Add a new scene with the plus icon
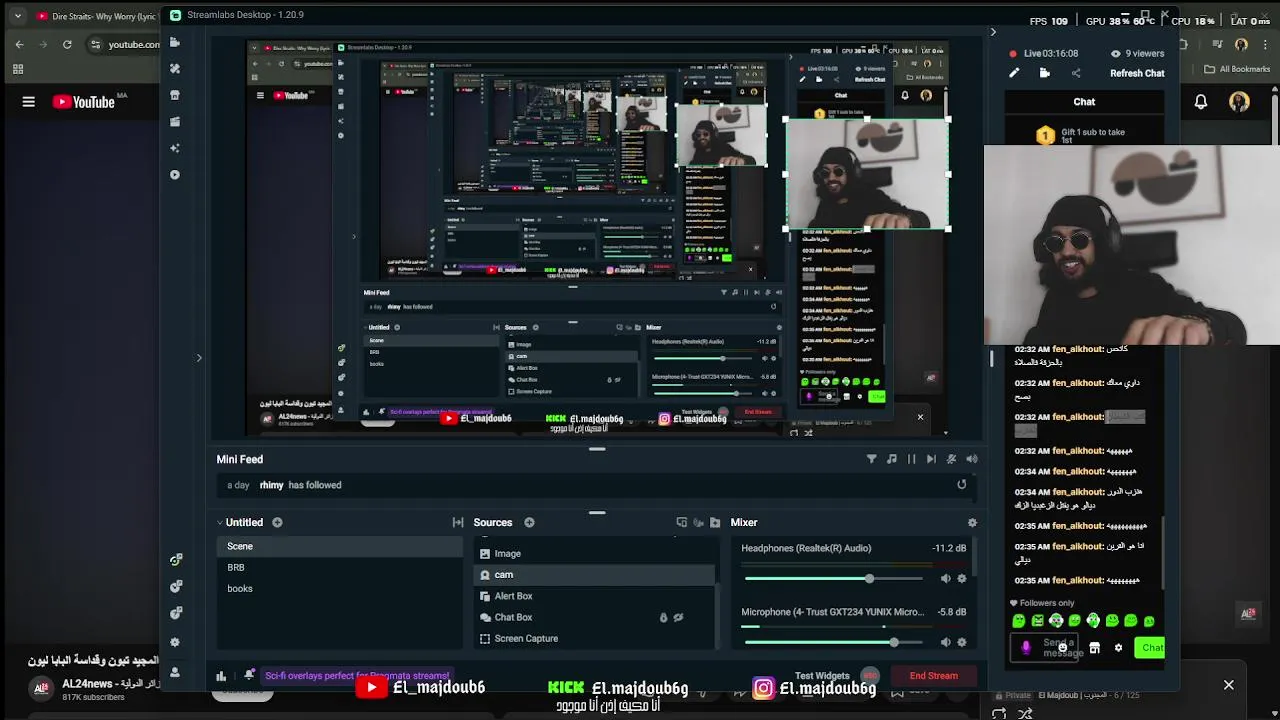Viewport: 1280px width, 720px height. click(x=277, y=522)
